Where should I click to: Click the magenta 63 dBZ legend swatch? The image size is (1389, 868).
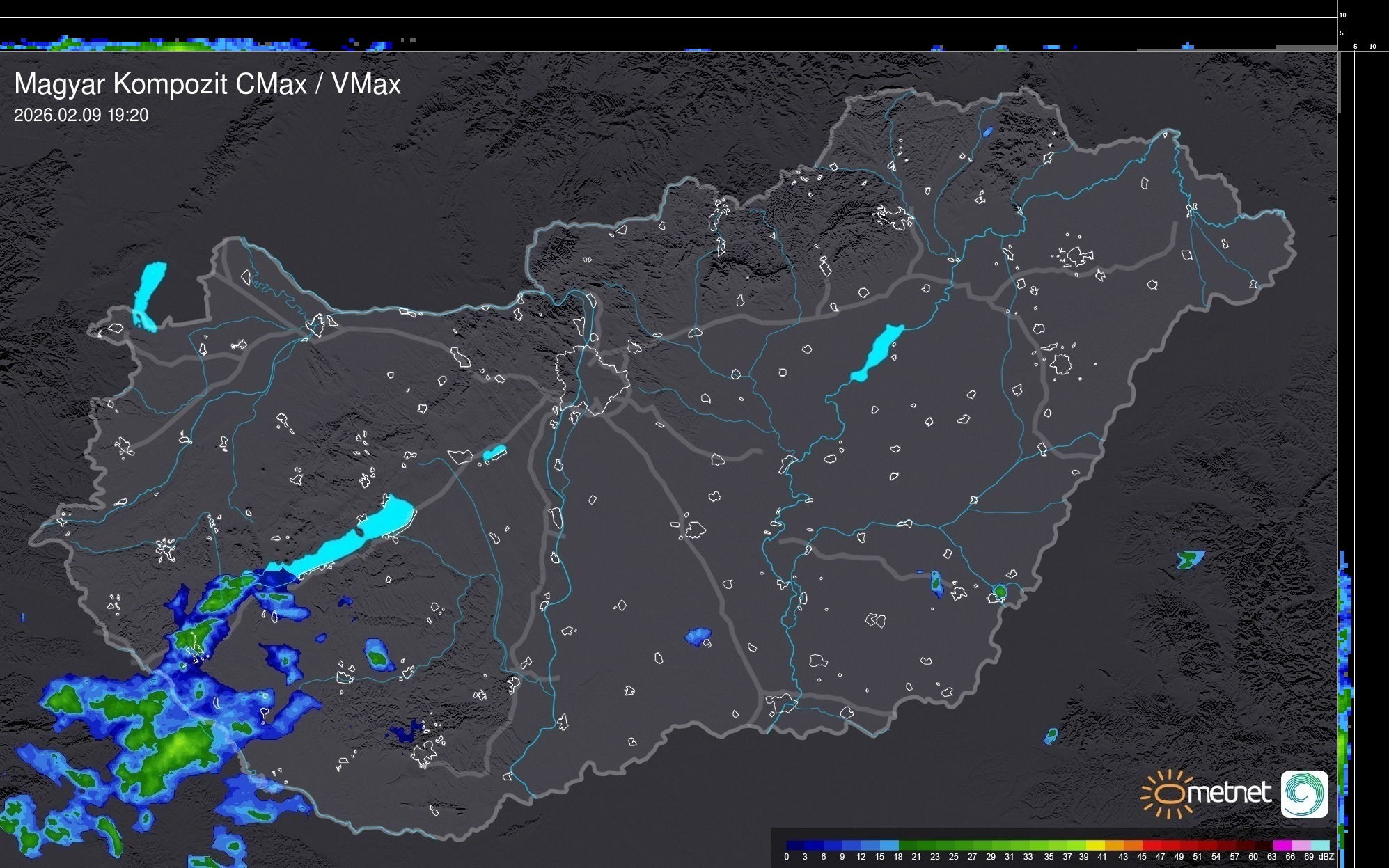coord(1281,845)
